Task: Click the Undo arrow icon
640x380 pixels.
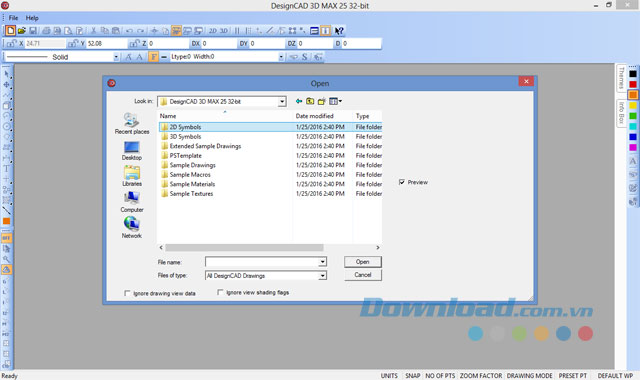Action: (129, 31)
